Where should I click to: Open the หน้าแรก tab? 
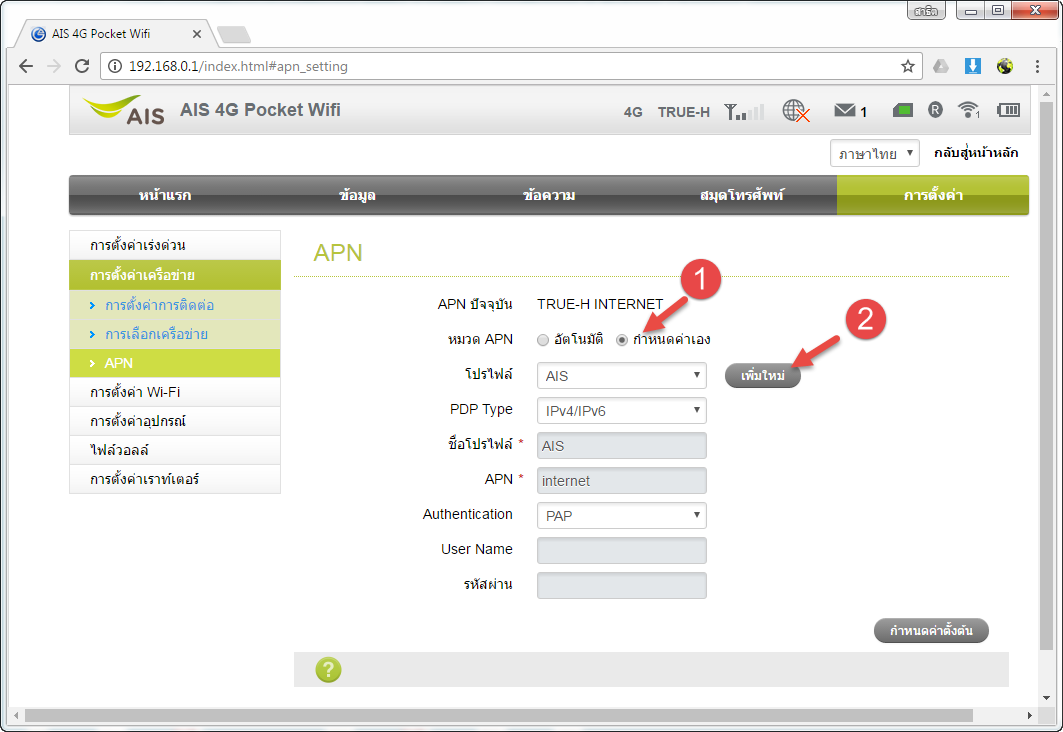click(165, 195)
